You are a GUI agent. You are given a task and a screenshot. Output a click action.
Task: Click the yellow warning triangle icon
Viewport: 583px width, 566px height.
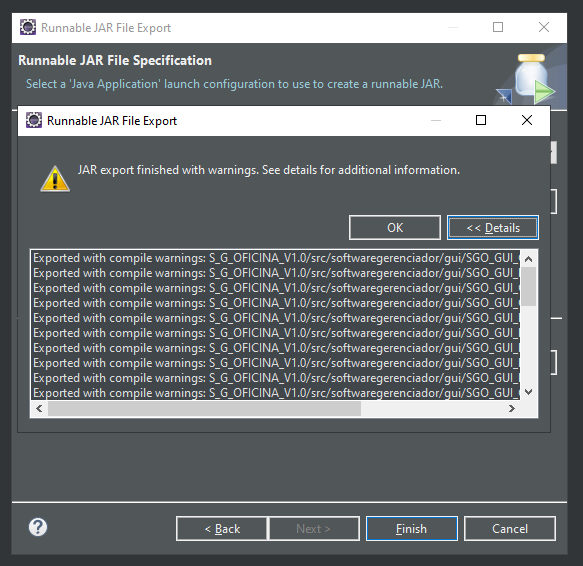tap(55, 179)
